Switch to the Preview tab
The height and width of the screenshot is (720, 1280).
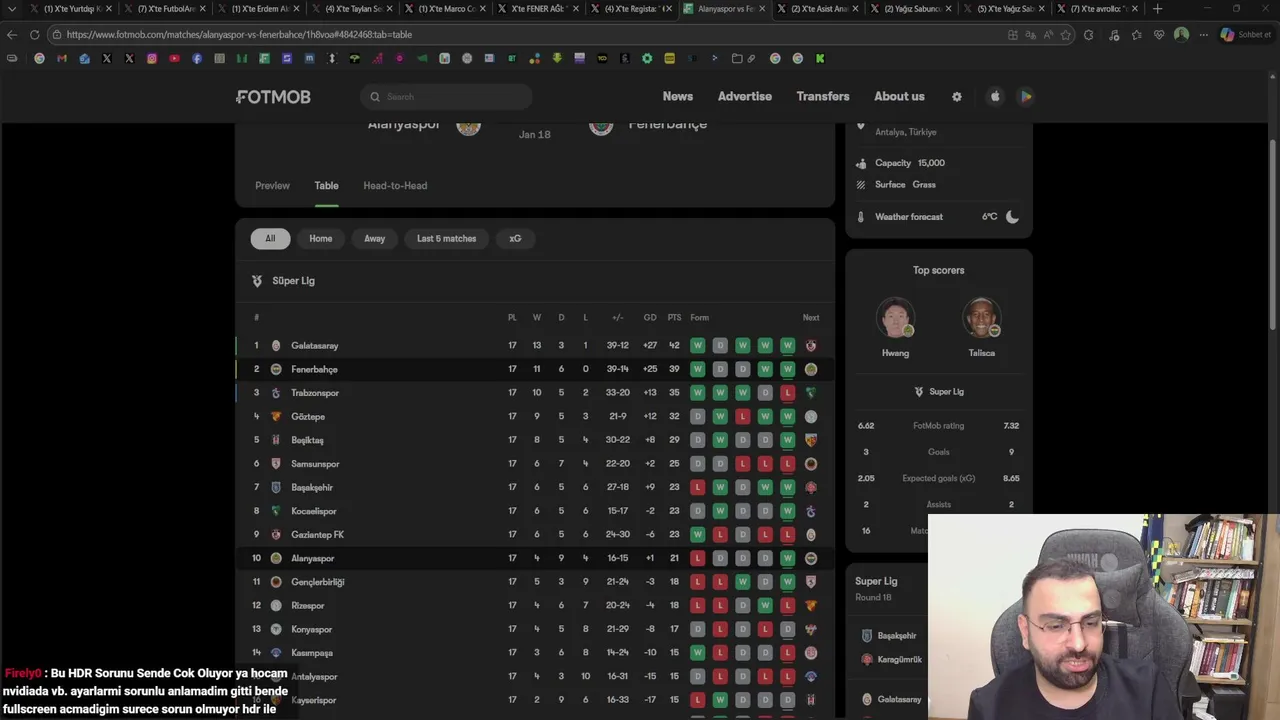pos(272,186)
